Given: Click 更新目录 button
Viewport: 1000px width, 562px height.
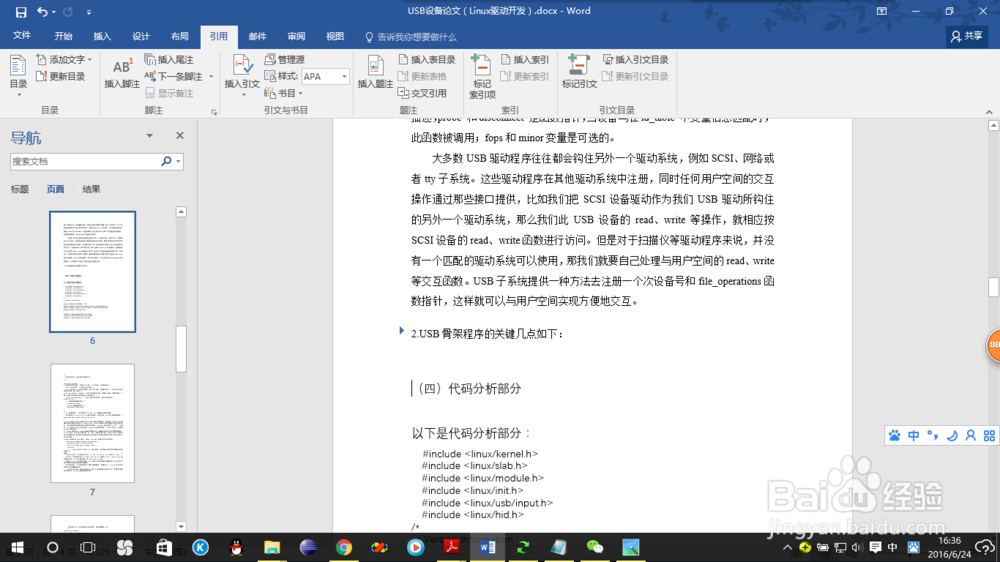Looking at the screenshot, I should tap(61, 76).
